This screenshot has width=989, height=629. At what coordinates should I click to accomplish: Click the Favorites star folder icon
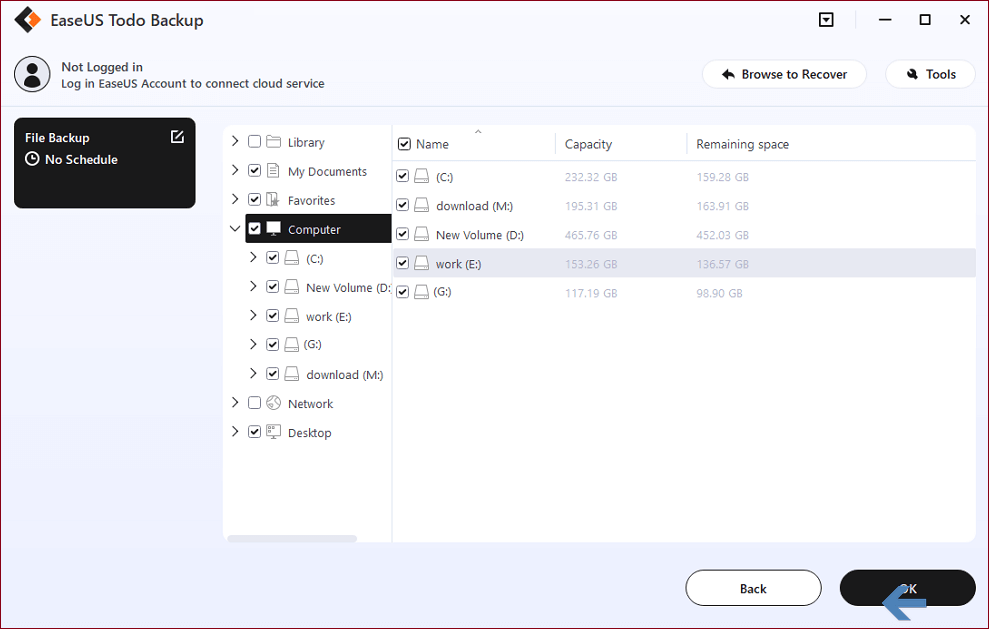[x=273, y=200]
